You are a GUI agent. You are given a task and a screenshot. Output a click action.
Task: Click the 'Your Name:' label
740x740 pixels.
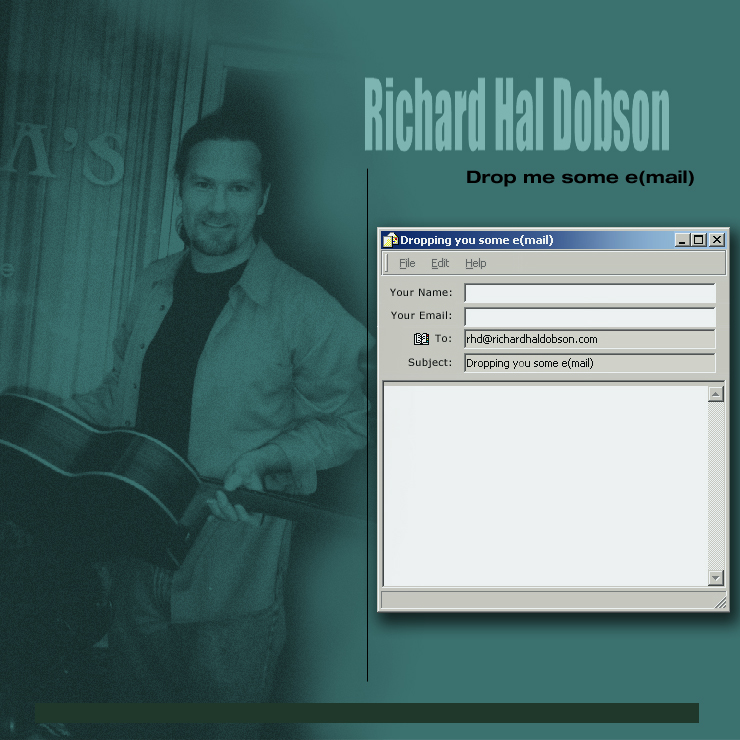click(421, 292)
